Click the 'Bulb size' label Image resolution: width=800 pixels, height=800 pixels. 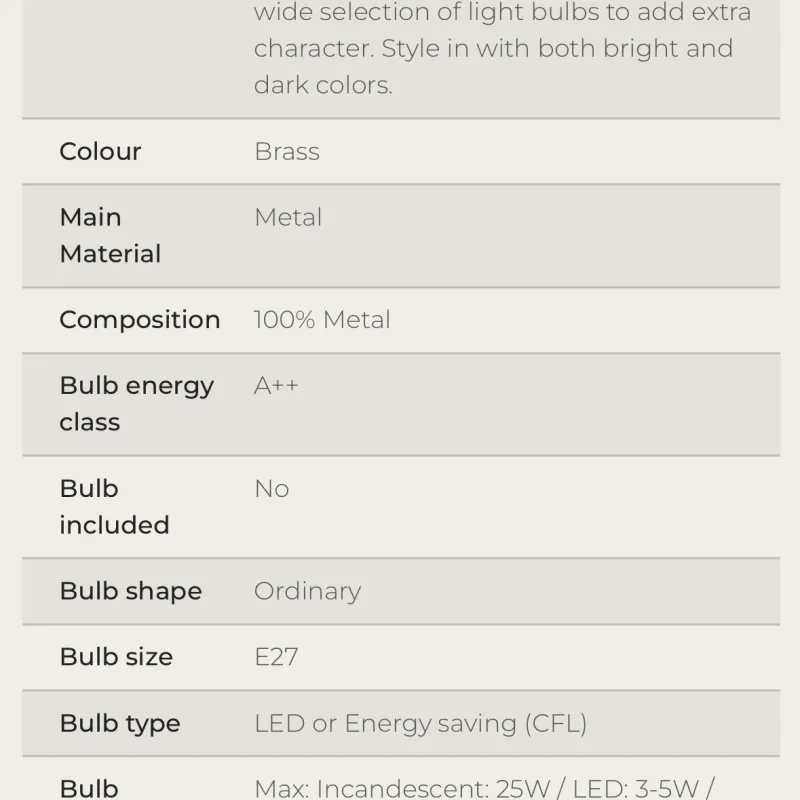116,657
